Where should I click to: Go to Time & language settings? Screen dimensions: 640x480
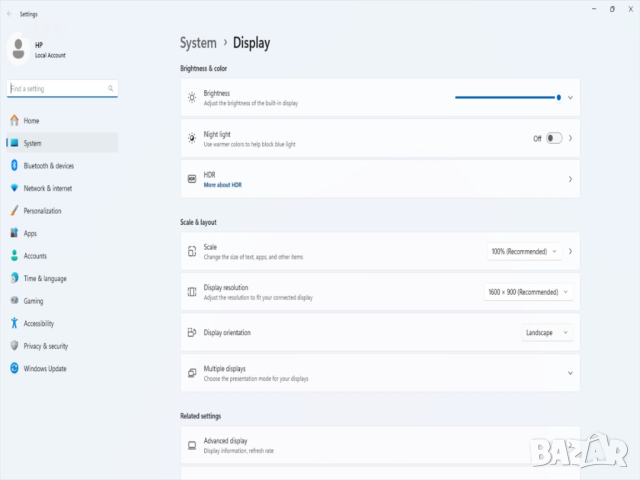45,279
